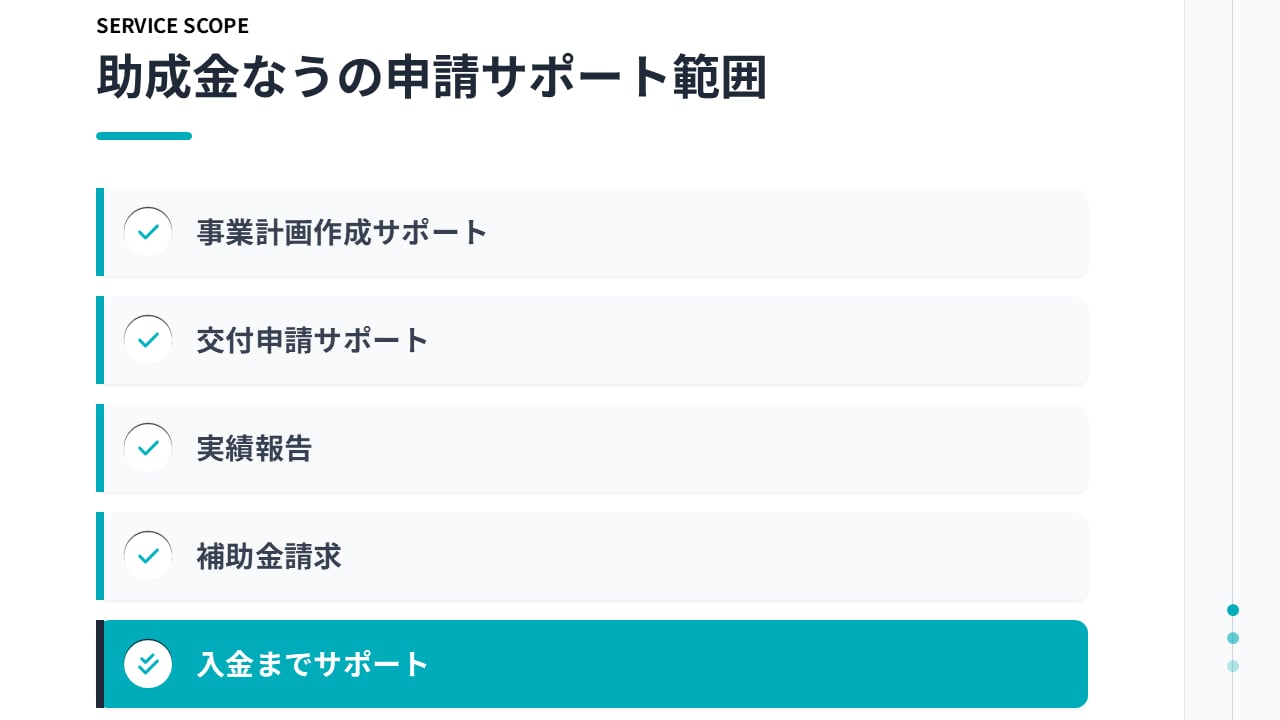Click the checkmark icon beside 補助金請求

click(x=148, y=556)
